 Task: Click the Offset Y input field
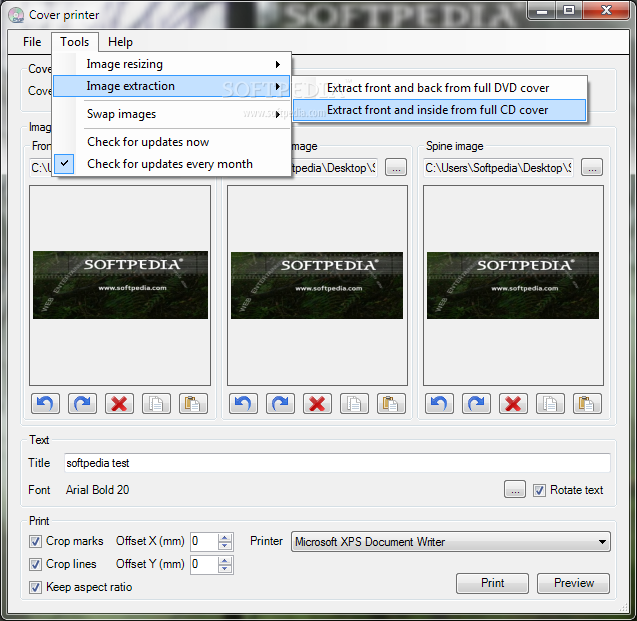pyautogui.click(x=204, y=565)
